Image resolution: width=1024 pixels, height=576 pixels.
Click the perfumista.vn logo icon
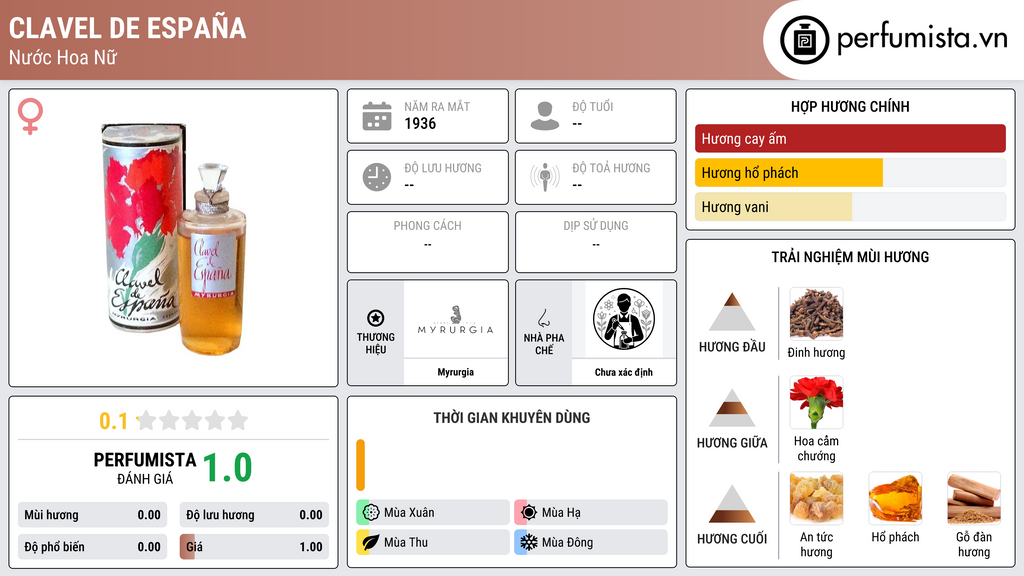click(x=804, y=40)
